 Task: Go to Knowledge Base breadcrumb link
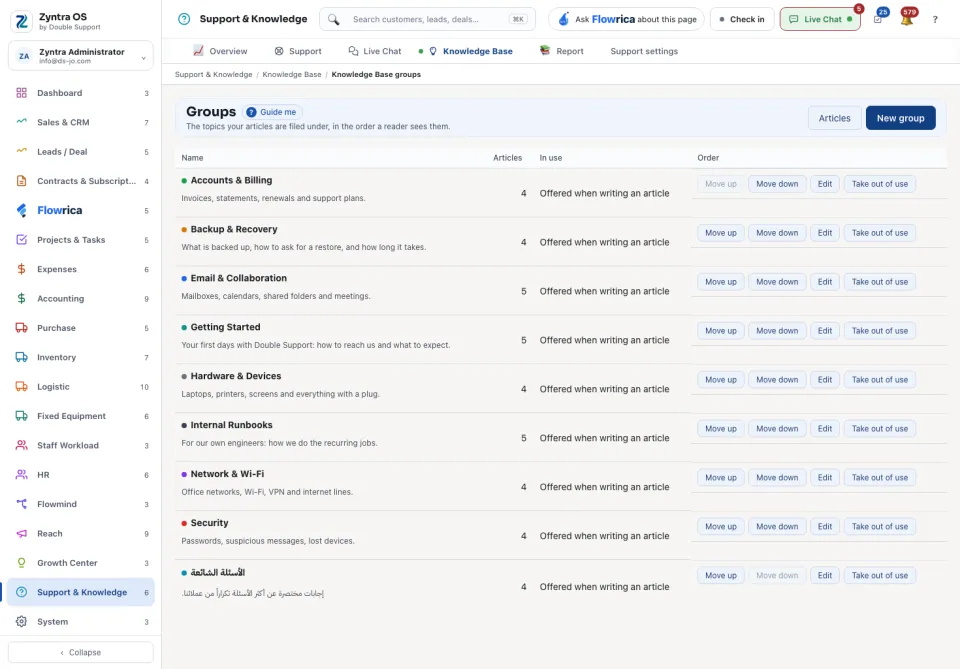coord(291,74)
